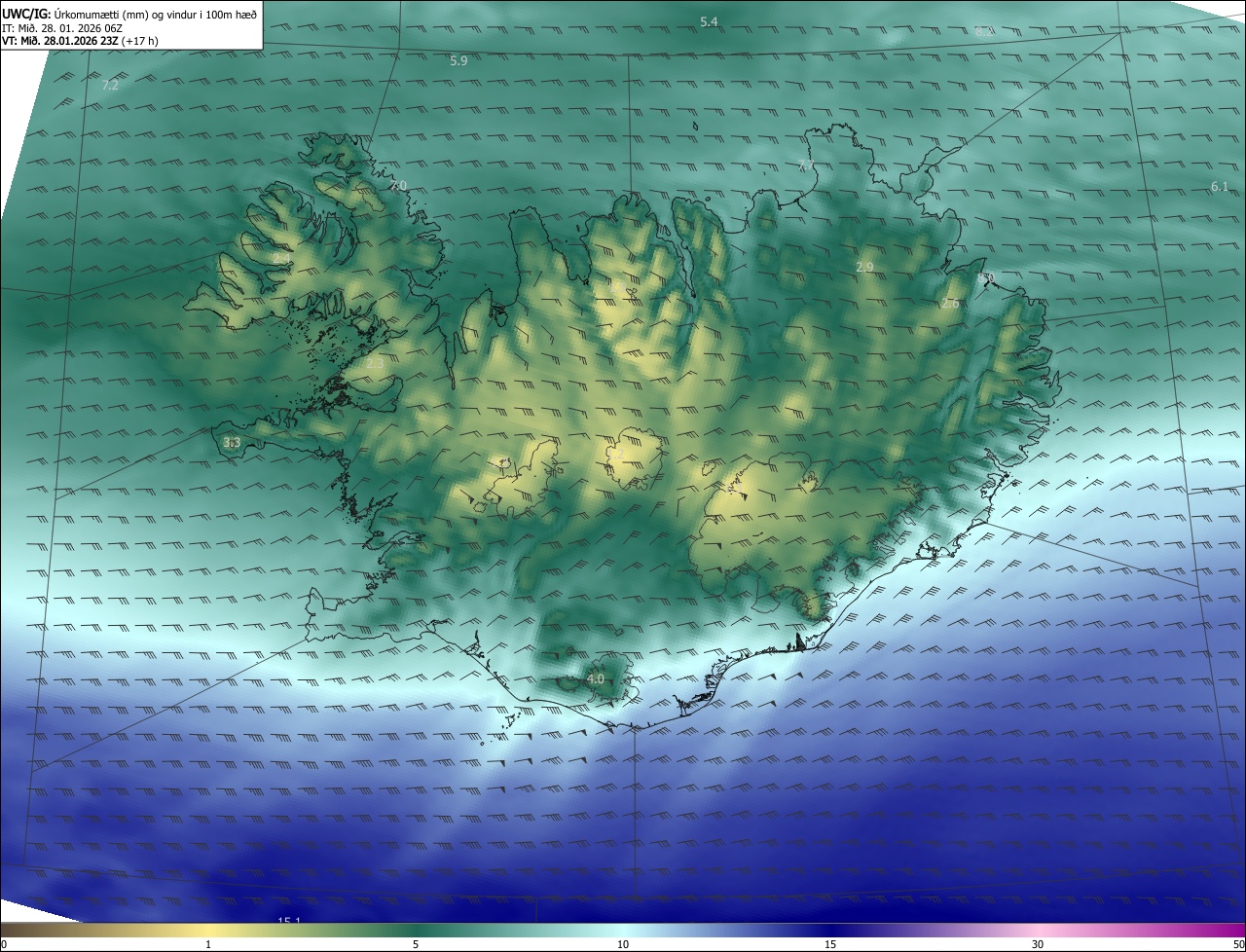Click the 5.9 value label on the map

click(x=458, y=60)
